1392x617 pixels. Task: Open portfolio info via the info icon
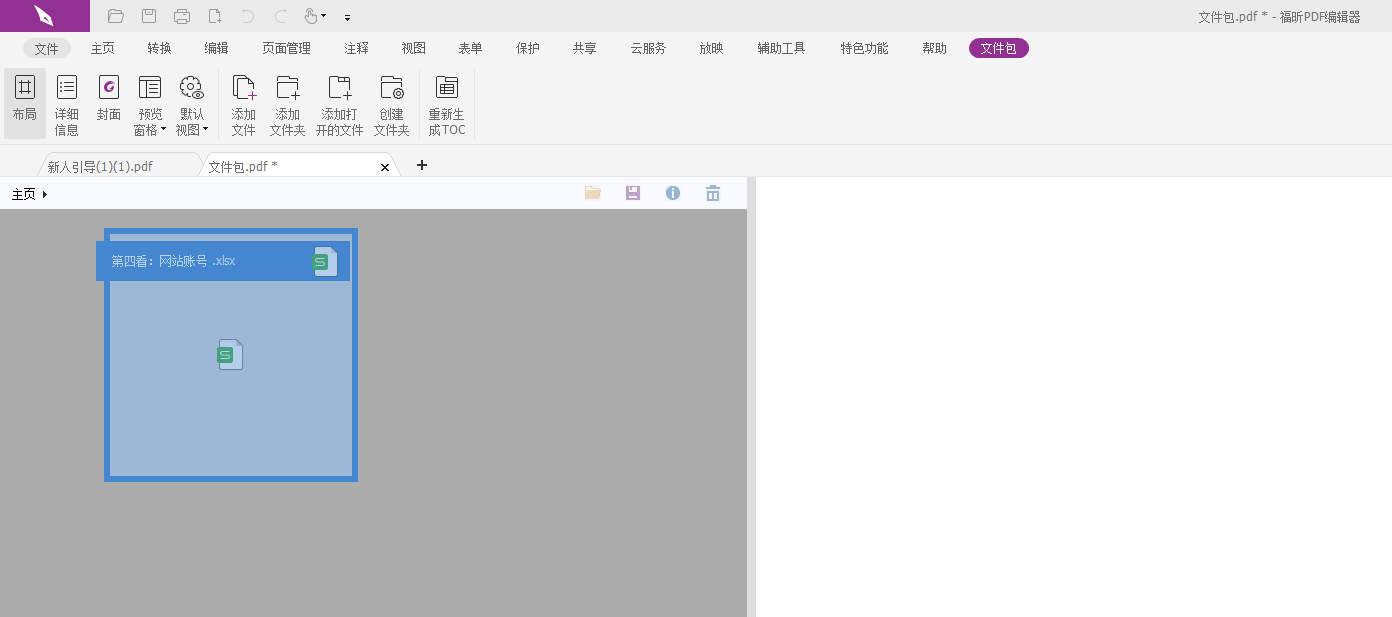[x=672, y=193]
